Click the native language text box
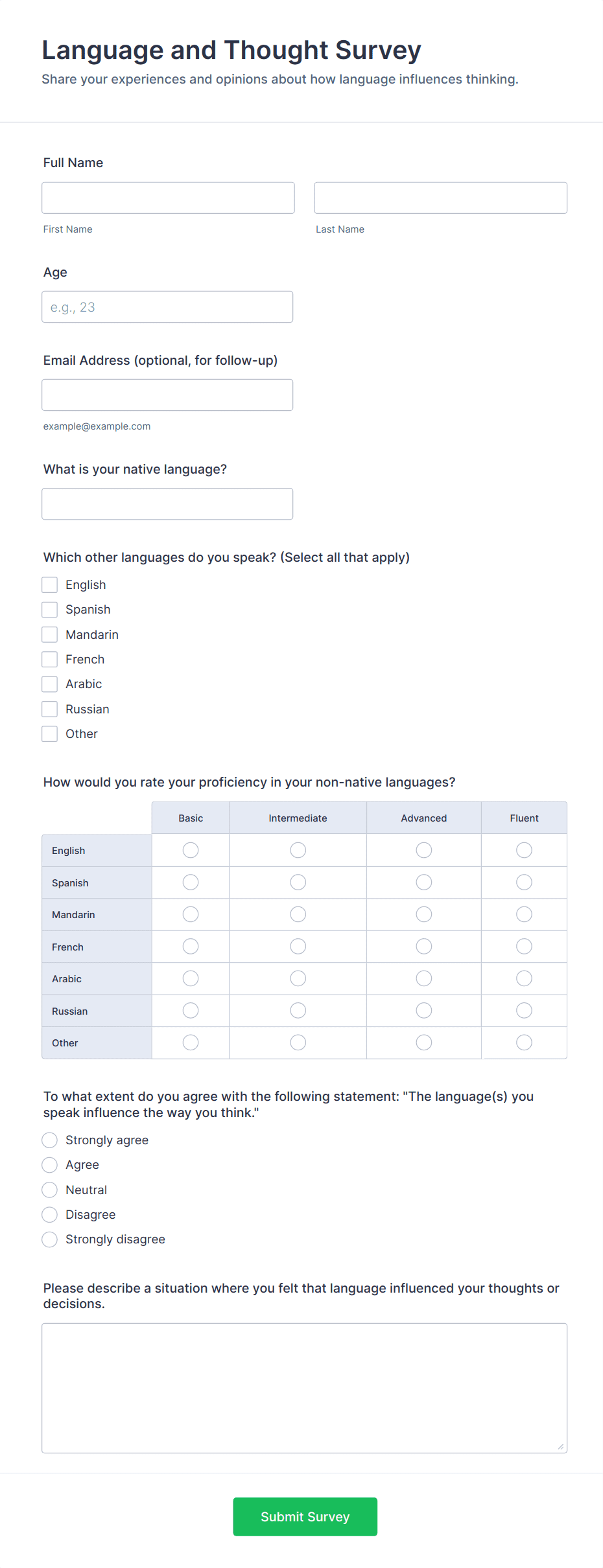This screenshot has height=1568, width=603. click(x=167, y=503)
